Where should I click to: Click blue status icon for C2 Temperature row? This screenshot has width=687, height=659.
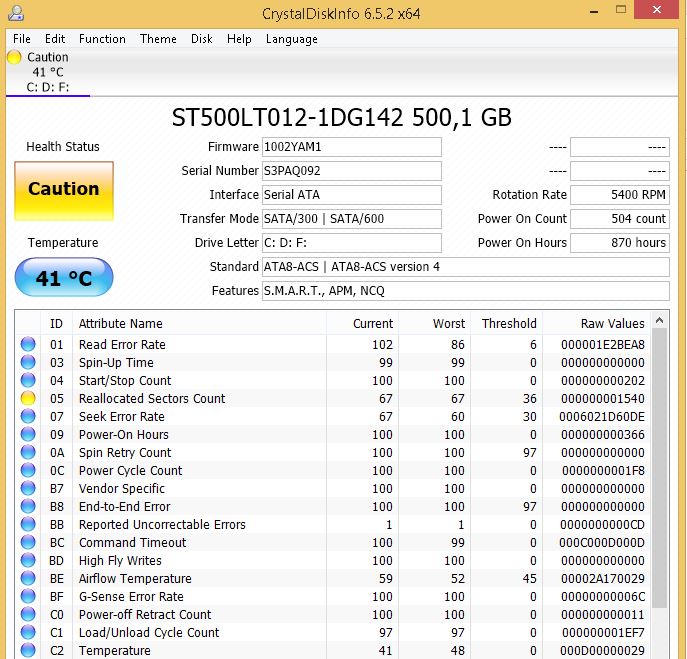point(28,650)
